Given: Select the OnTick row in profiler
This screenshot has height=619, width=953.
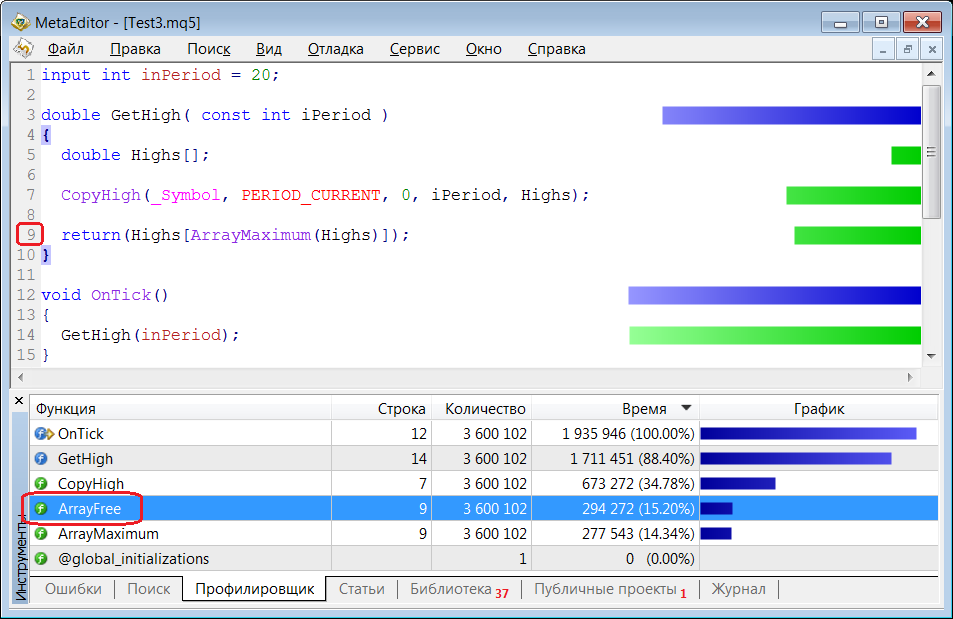Looking at the screenshot, I should coord(484,434).
